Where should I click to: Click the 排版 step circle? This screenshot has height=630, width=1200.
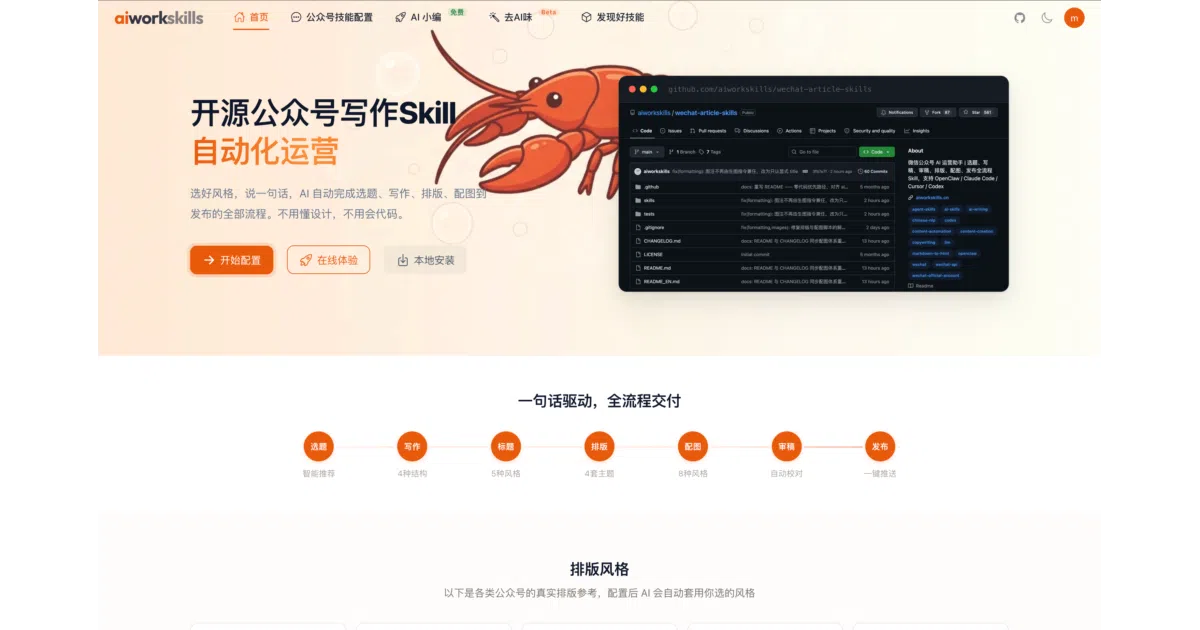pyautogui.click(x=599, y=447)
